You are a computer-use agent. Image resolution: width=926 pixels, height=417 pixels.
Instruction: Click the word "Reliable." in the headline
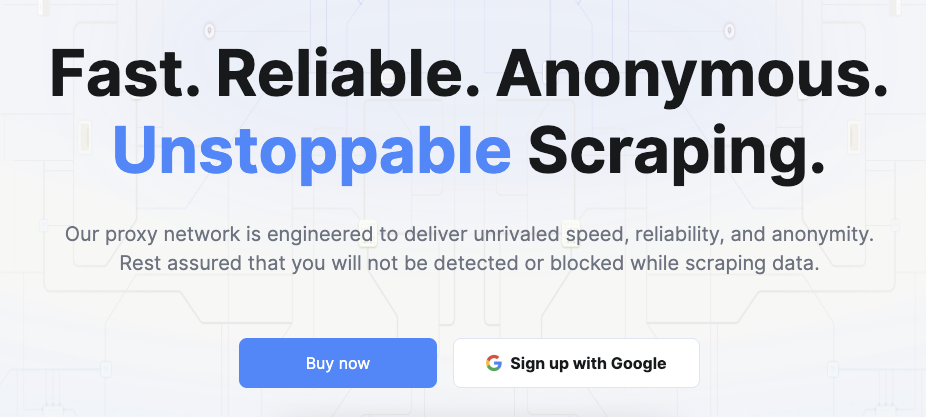pos(348,72)
